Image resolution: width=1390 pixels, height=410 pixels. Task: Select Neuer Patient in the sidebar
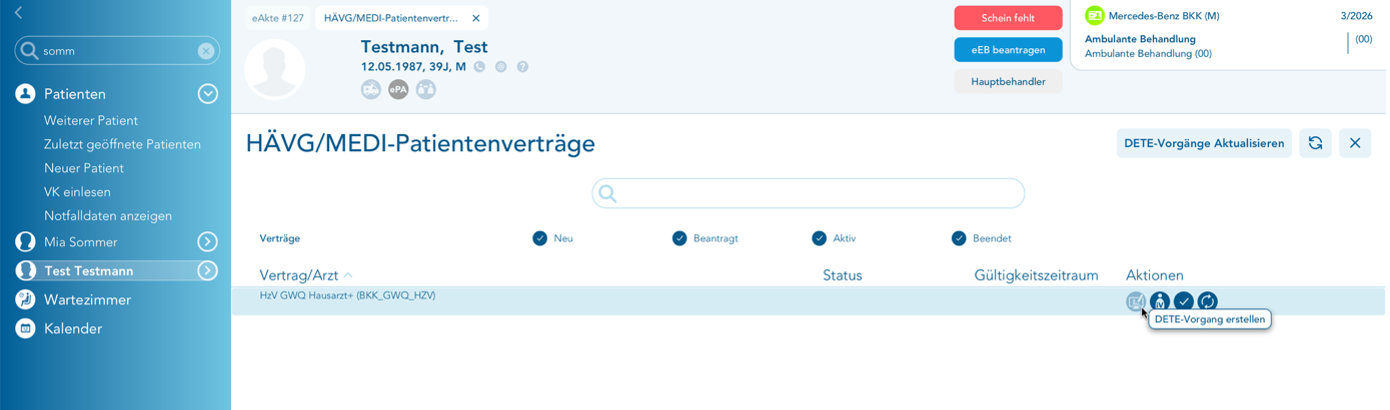point(84,168)
